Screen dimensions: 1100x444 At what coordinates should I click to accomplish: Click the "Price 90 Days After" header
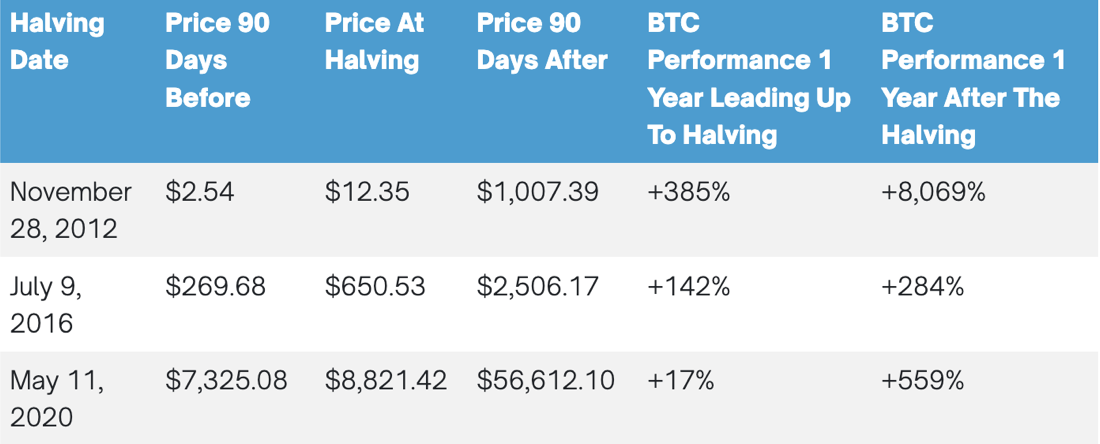coord(542,41)
